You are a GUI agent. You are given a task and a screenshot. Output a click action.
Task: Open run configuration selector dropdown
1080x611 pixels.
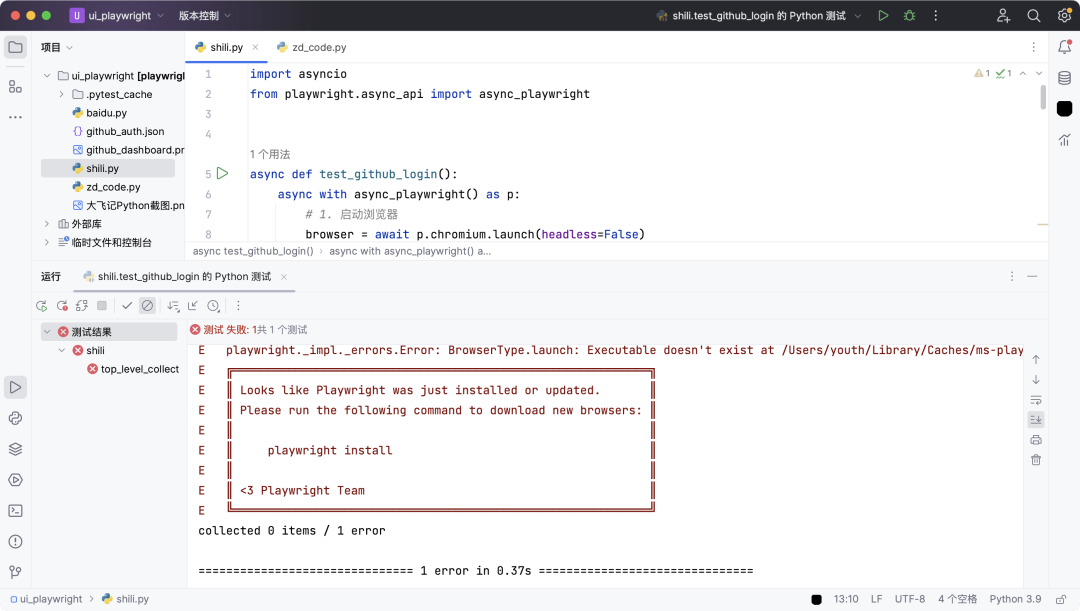point(759,15)
